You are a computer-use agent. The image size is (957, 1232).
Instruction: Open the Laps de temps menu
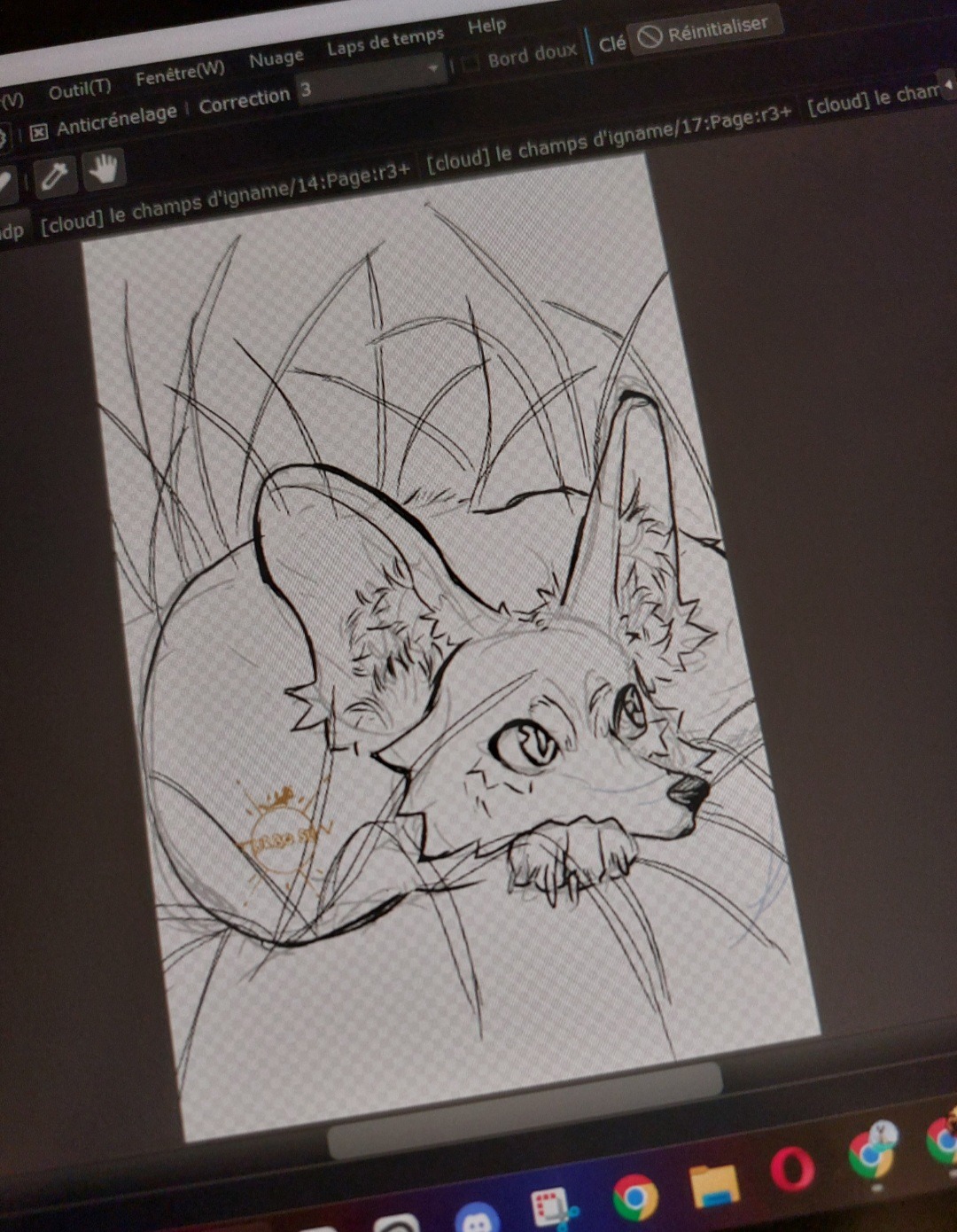coord(385,41)
